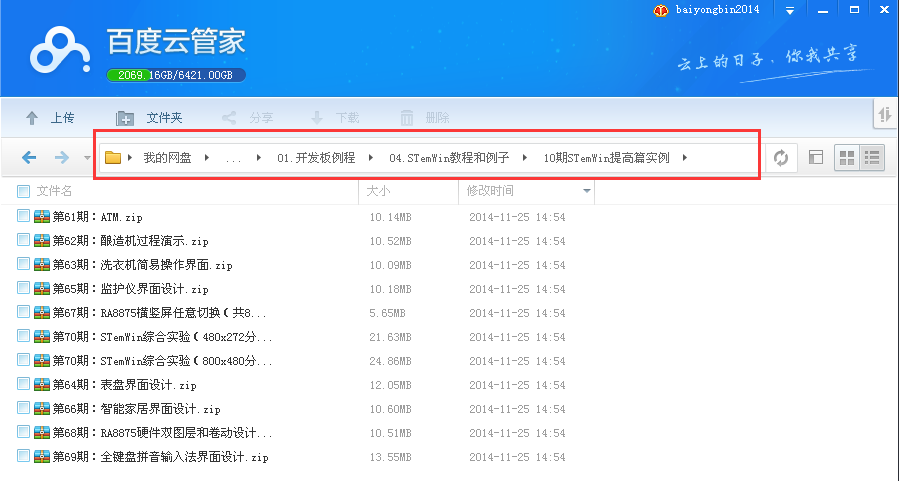
Task: Click the new folder icon
Action: click(x=124, y=118)
